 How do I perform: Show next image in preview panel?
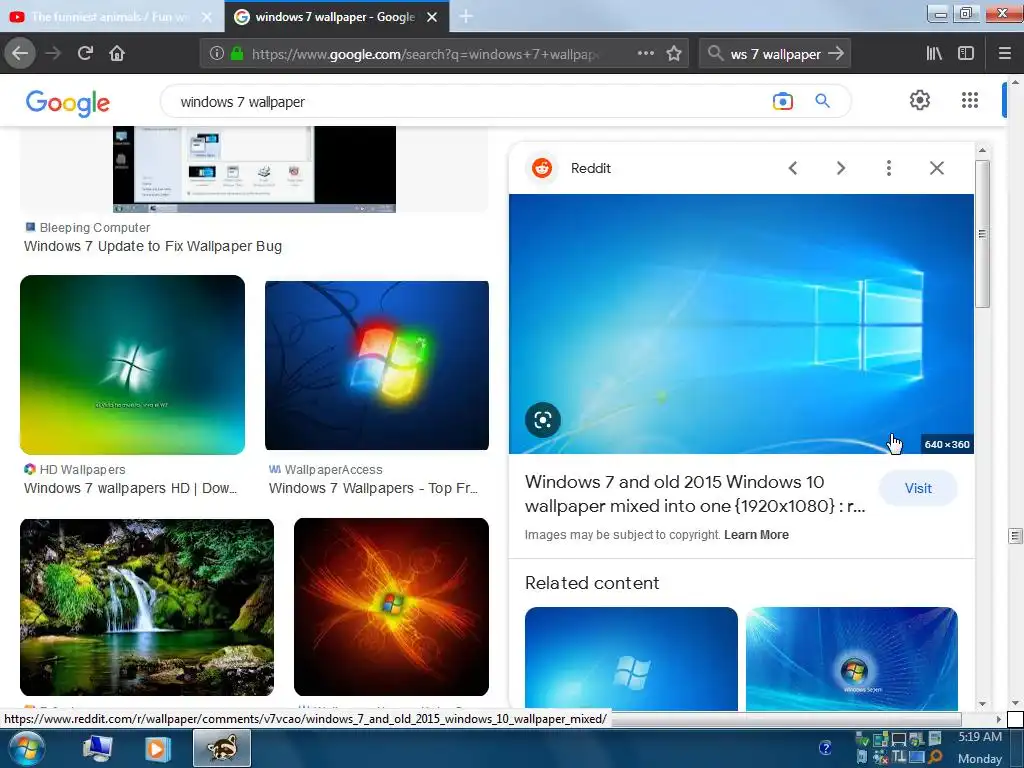tap(840, 168)
